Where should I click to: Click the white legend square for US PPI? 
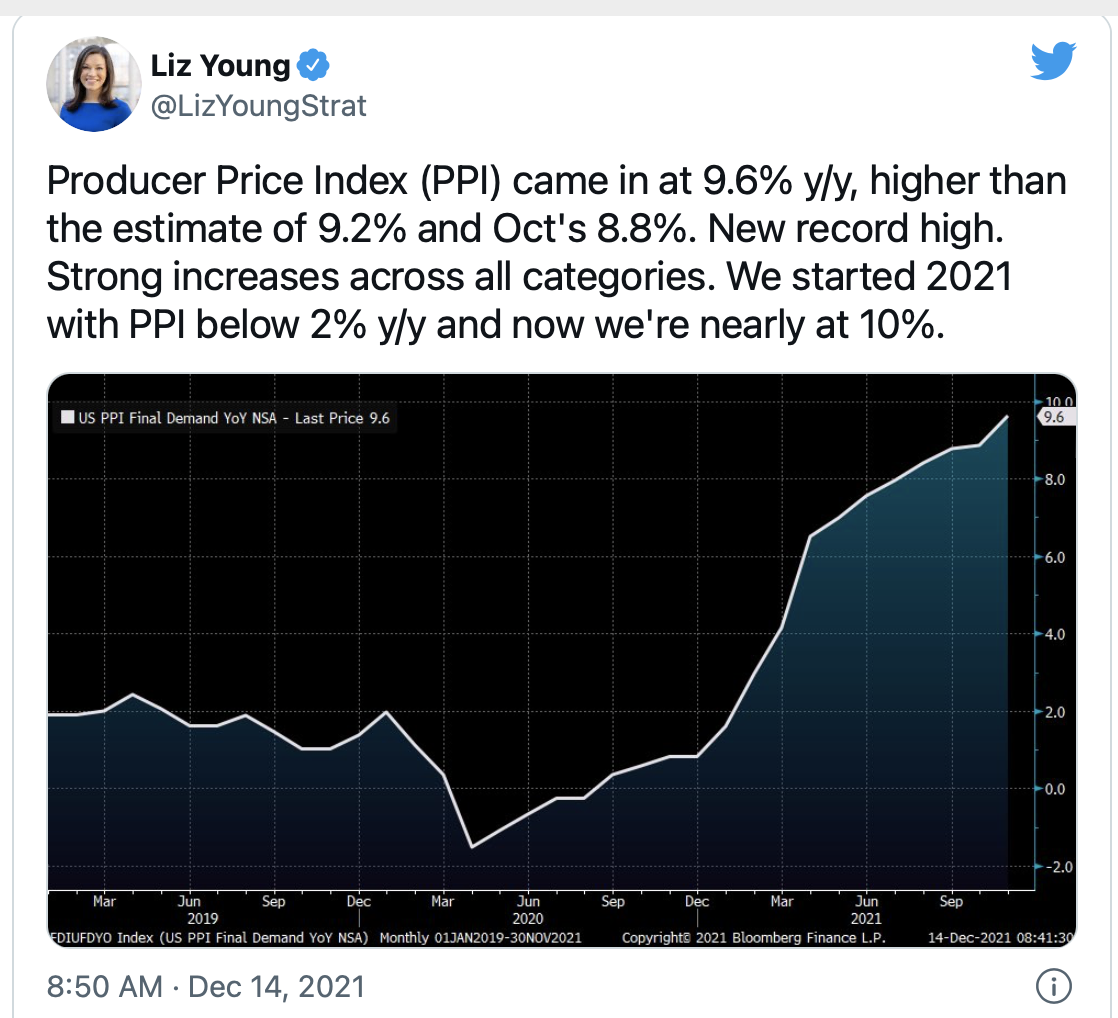[x=68, y=417]
